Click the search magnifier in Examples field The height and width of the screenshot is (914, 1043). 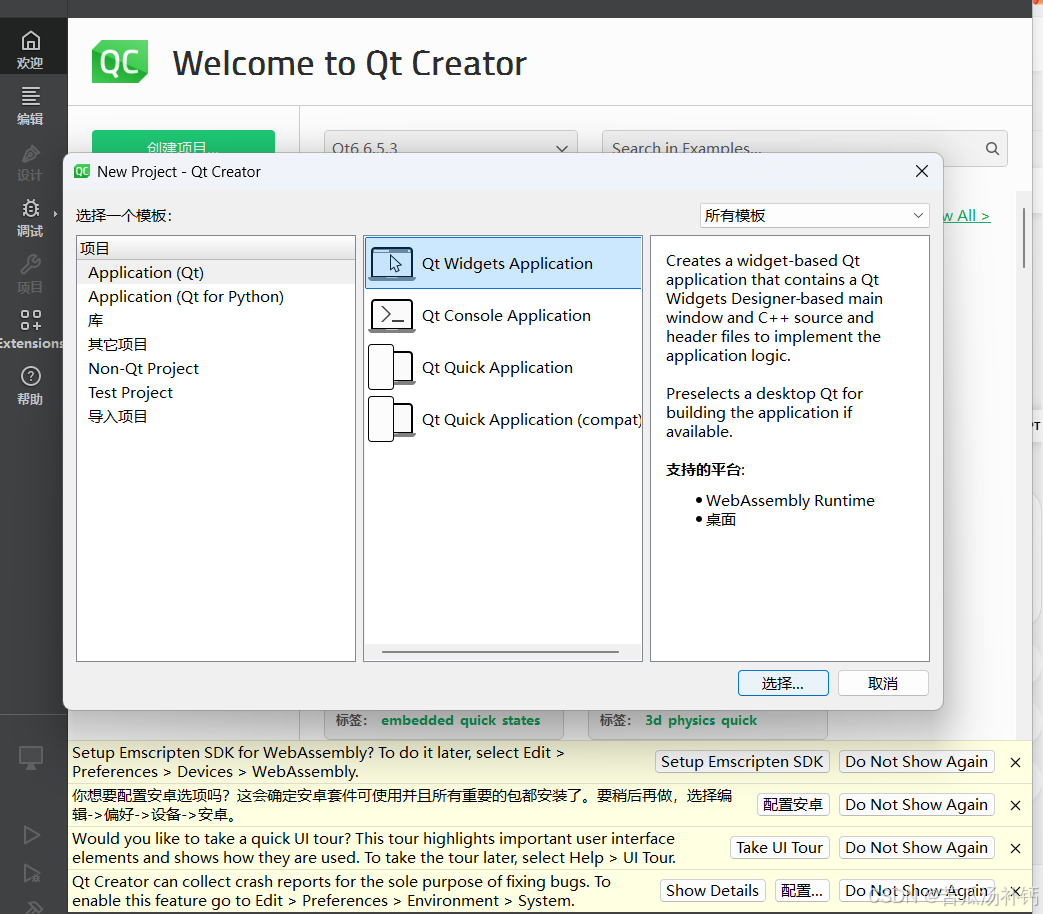point(992,148)
